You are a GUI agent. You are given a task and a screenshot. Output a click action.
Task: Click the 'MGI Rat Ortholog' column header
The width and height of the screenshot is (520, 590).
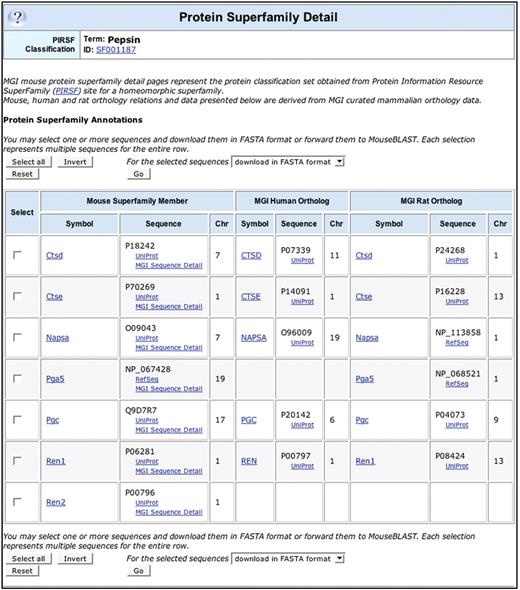(431, 201)
